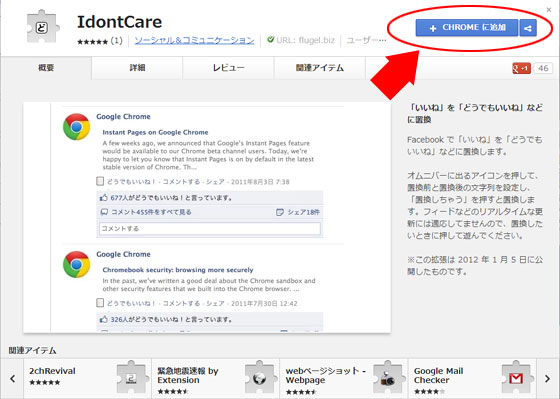560x399 pixels.
Task: Click the webページショット camera icon
Action: pyautogui.click(x=388, y=378)
